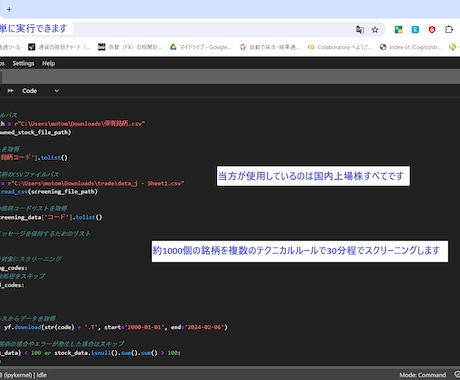The image size is (460, 380).
Task: Click the yf.download code line
Action: 114,327
